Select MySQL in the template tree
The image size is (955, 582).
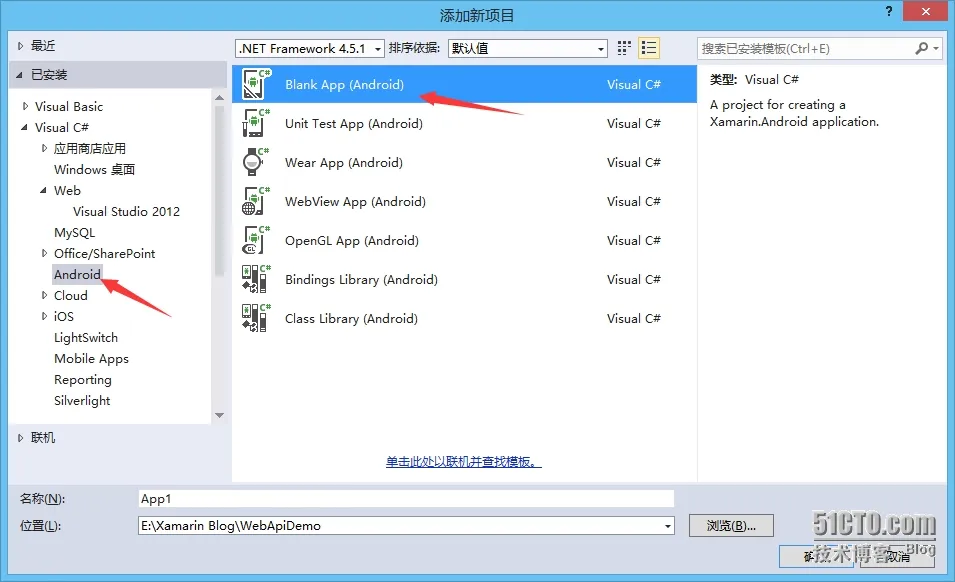[x=74, y=233]
